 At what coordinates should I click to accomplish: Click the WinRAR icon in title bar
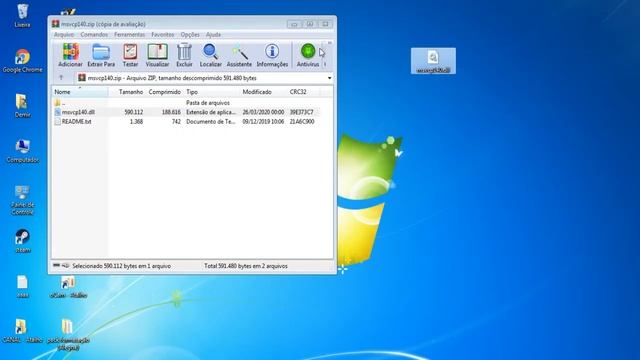[x=56, y=24]
